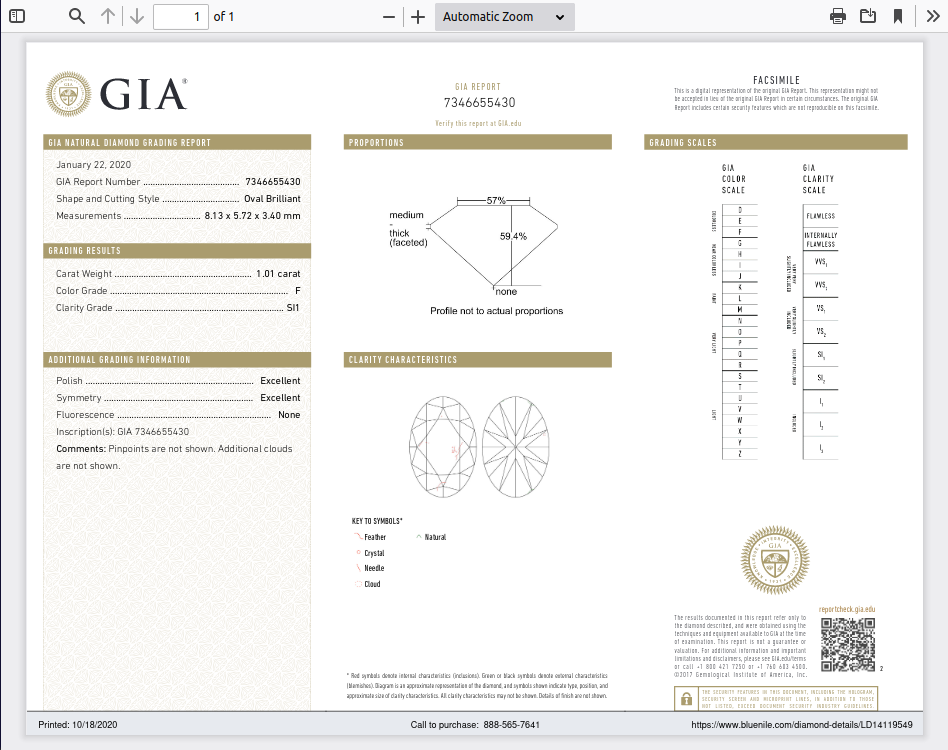Viewport: 948px width, 750px height.
Task: Zoom out with the minus button
Action: (x=389, y=17)
